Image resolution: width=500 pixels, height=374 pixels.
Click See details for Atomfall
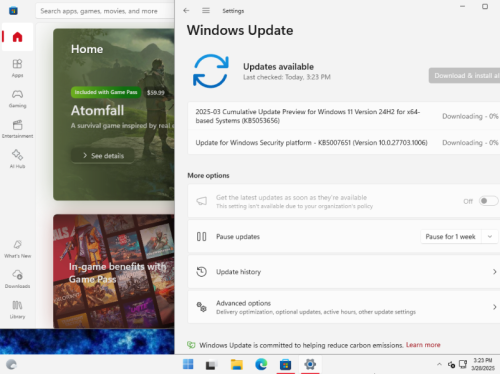point(103,156)
